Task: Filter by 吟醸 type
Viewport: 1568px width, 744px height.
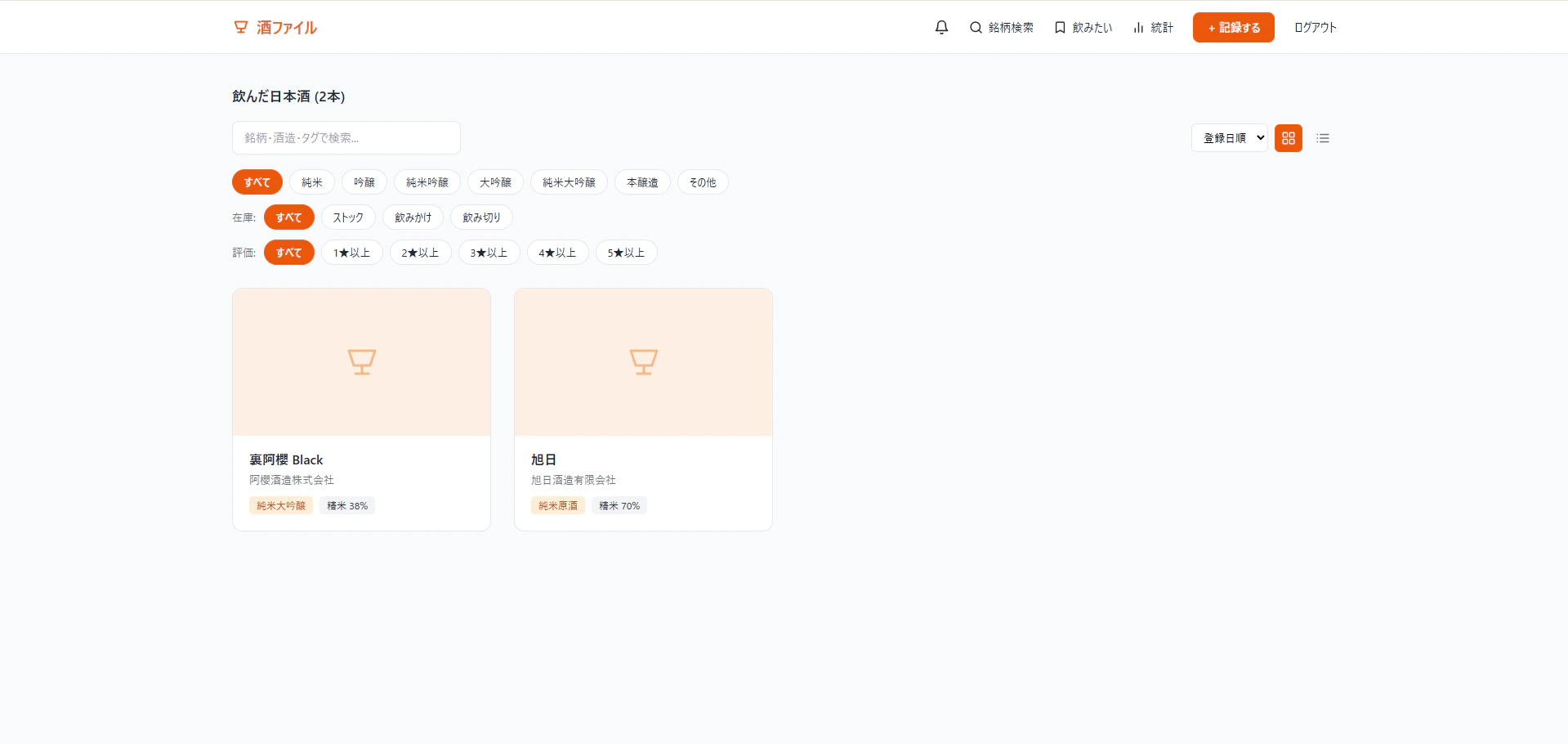Action: tap(364, 182)
